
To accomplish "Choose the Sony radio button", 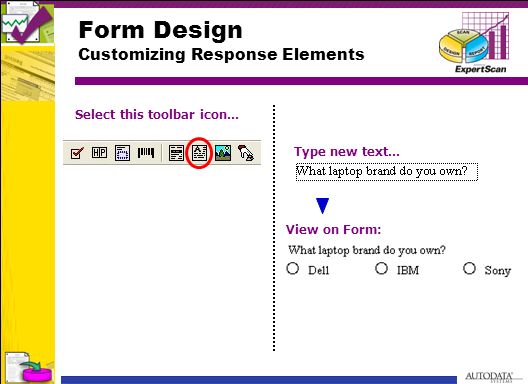I will (469, 268).
